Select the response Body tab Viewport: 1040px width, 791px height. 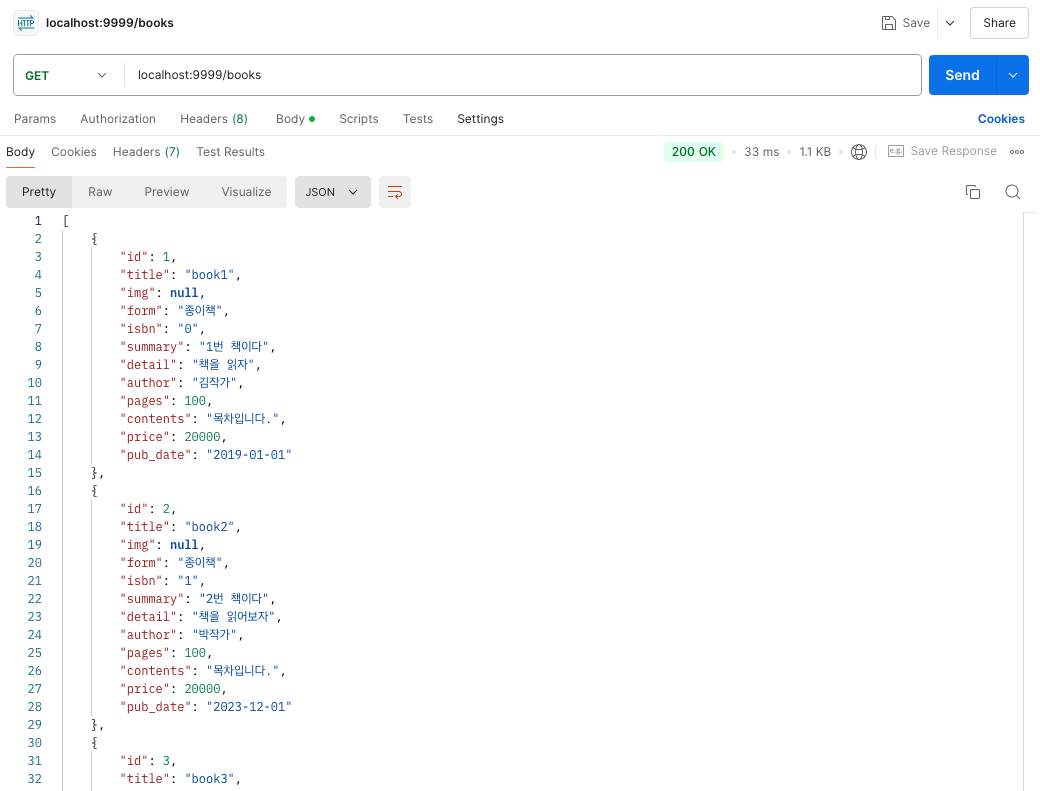pyautogui.click(x=21, y=152)
